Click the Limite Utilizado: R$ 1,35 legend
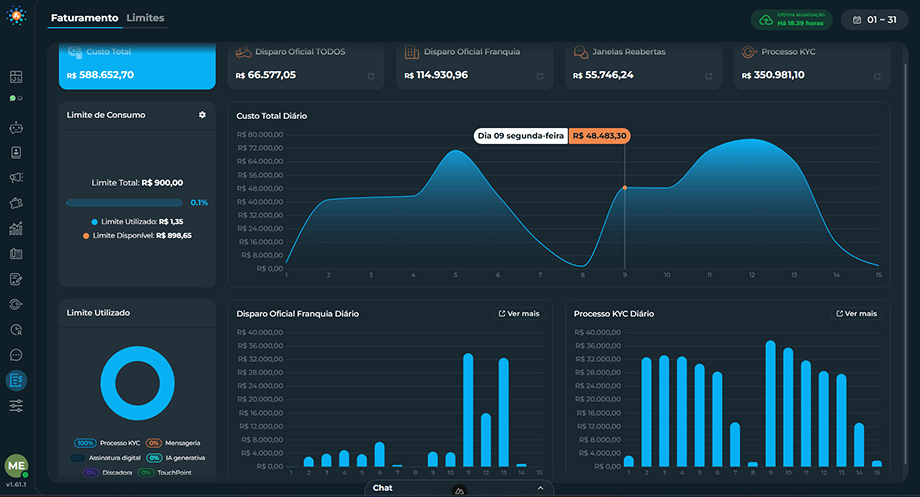Image resolution: width=920 pixels, height=497 pixels. 137,222
